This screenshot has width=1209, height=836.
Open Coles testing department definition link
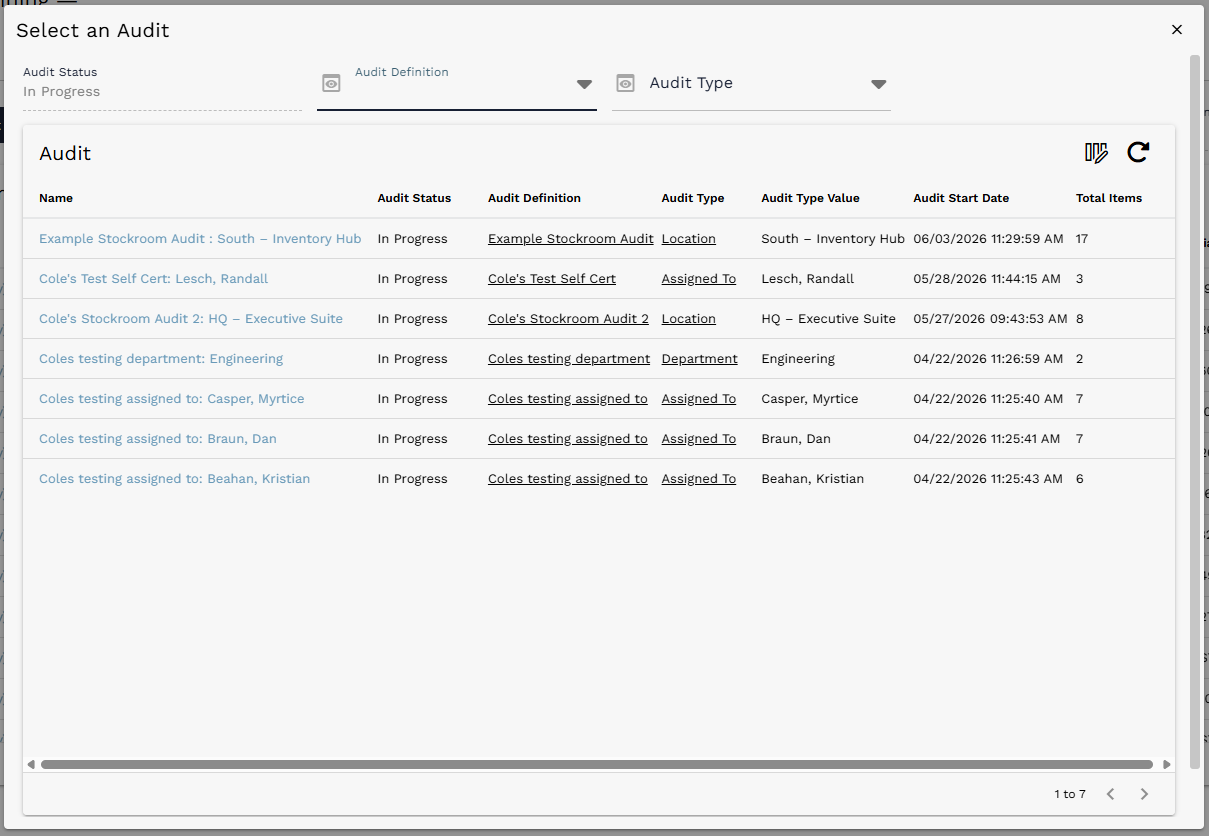tap(569, 359)
